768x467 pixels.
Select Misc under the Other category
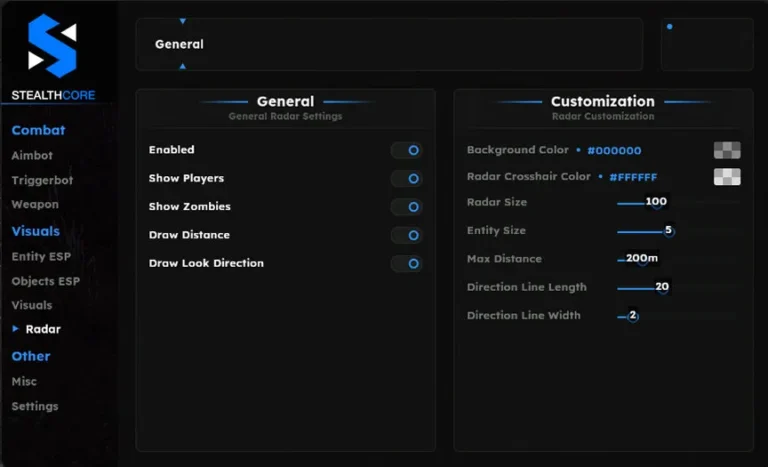24,382
